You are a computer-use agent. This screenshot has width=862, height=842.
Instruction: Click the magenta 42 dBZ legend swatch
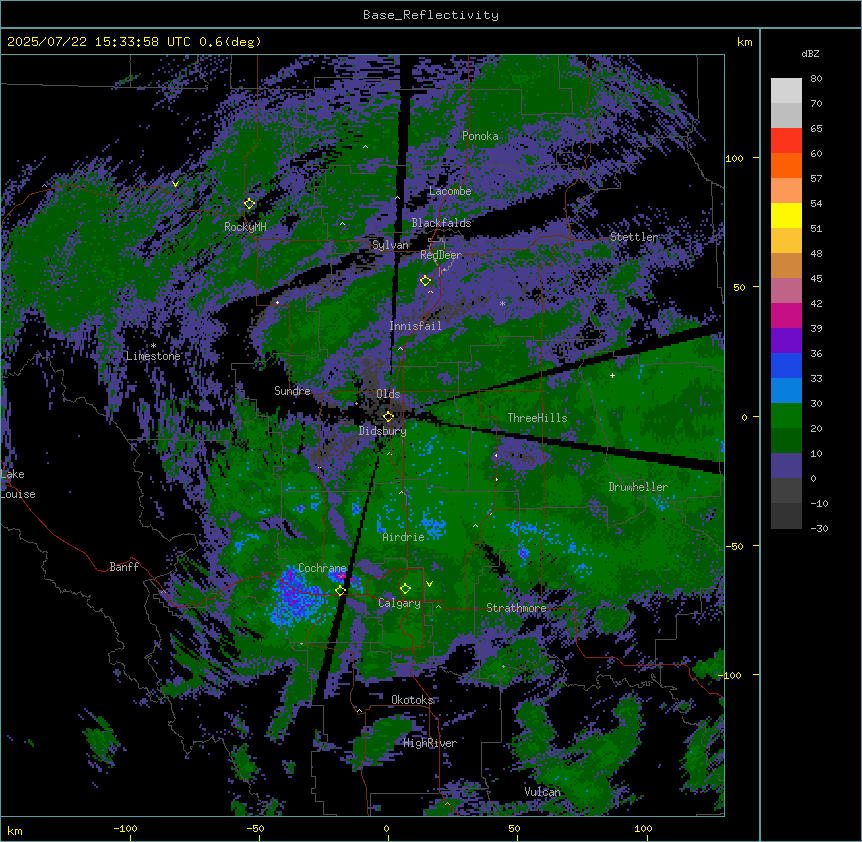click(x=786, y=315)
